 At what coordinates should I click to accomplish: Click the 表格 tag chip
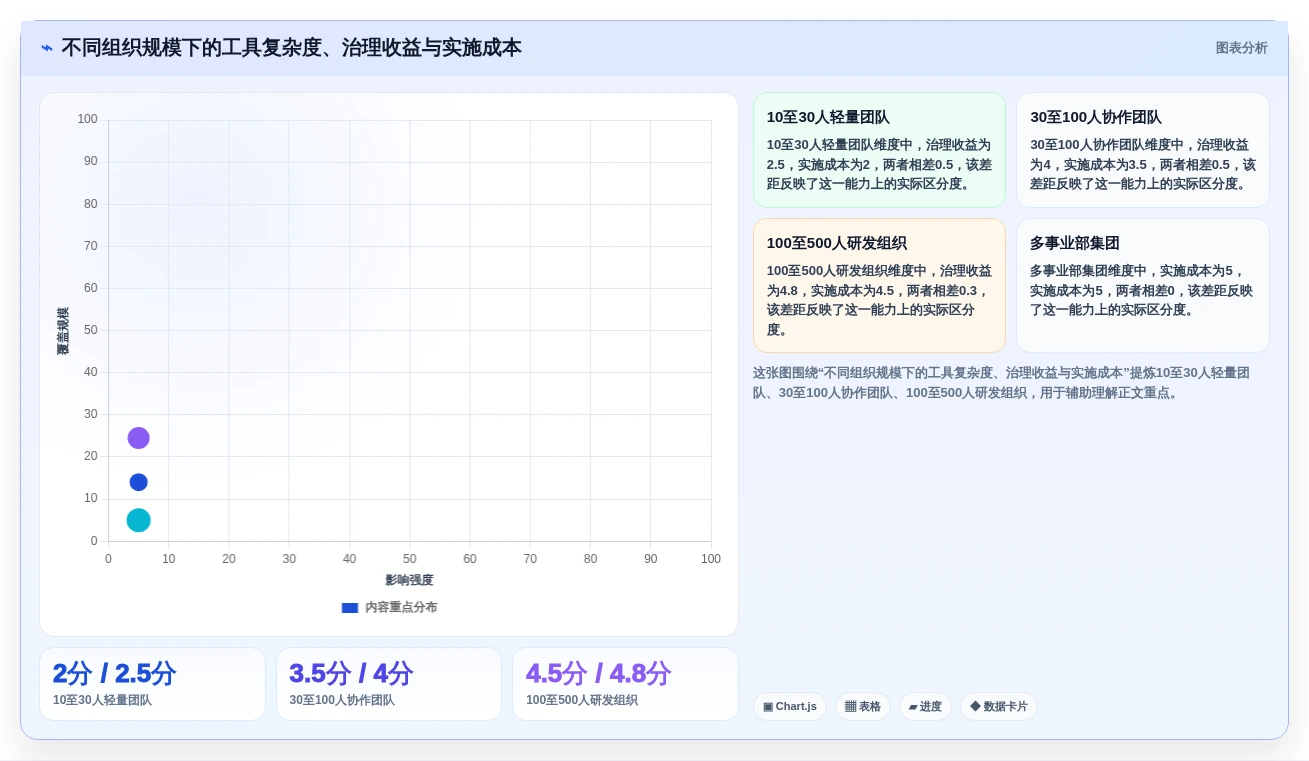click(863, 707)
